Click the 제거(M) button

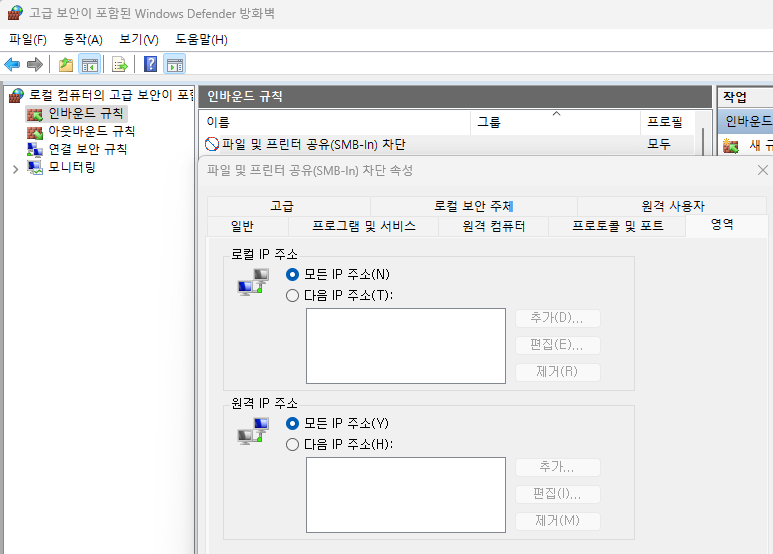558,521
